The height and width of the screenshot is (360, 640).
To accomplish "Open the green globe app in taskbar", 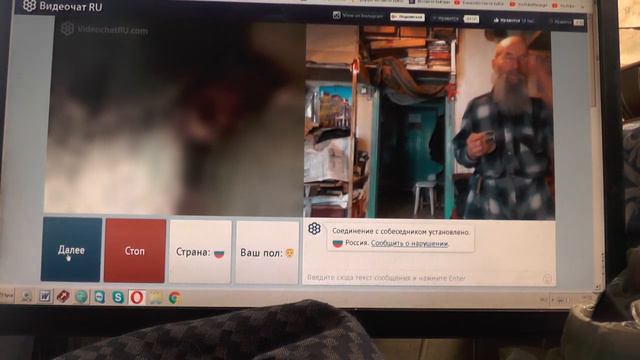I will (81, 297).
